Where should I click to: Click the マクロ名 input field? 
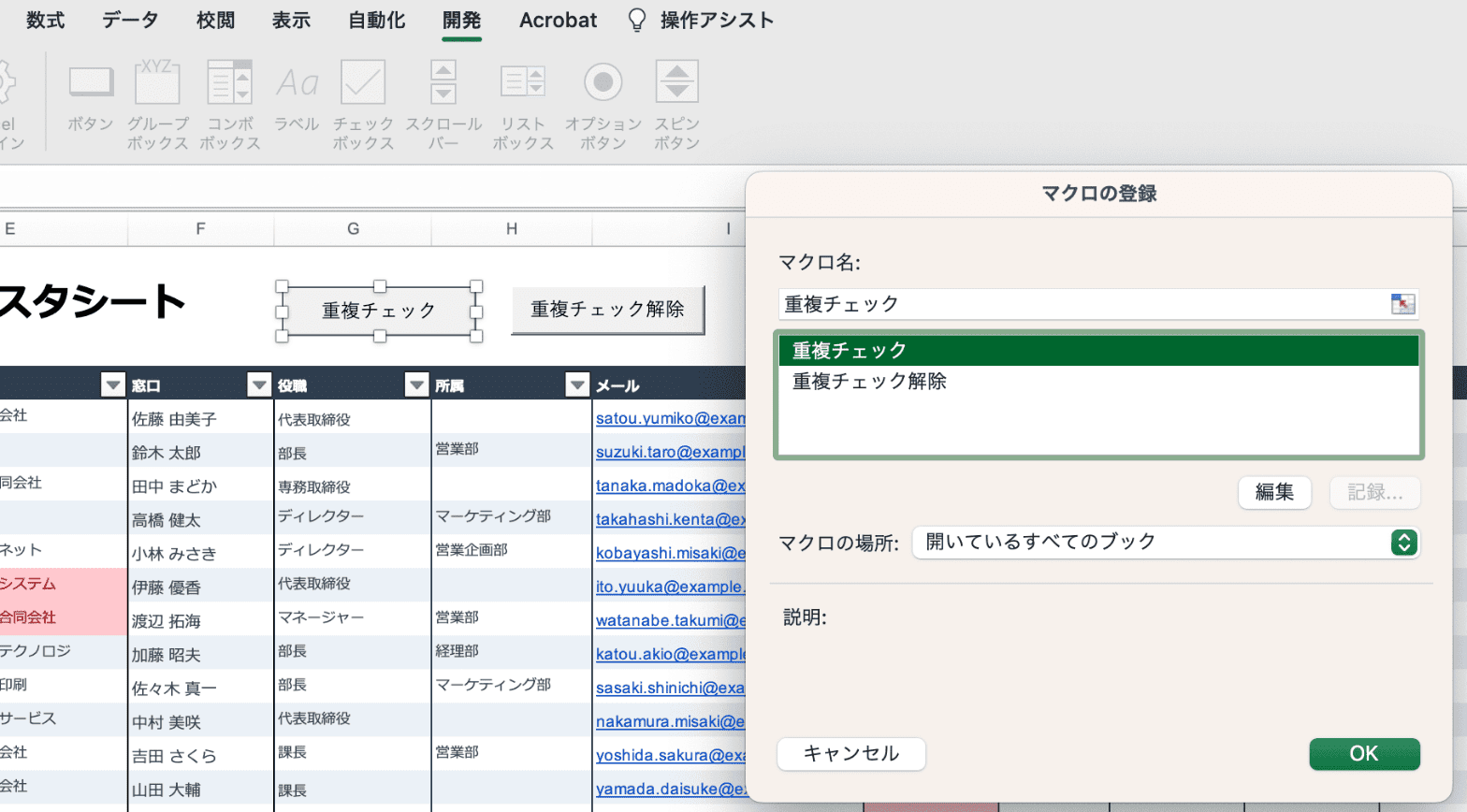tap(1083, 304)
